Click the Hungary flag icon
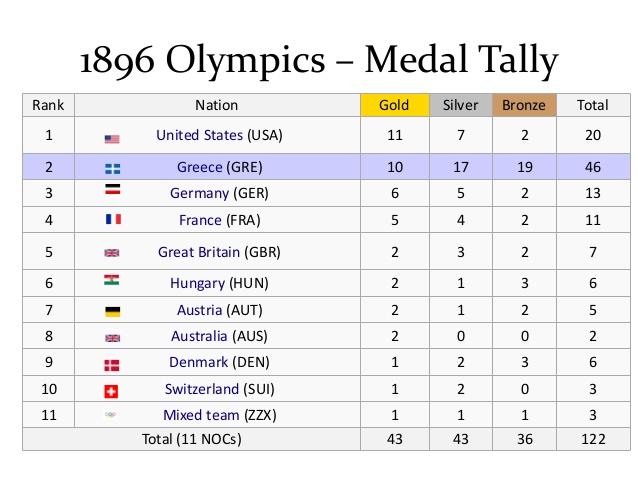 click(x=112, y=282)
